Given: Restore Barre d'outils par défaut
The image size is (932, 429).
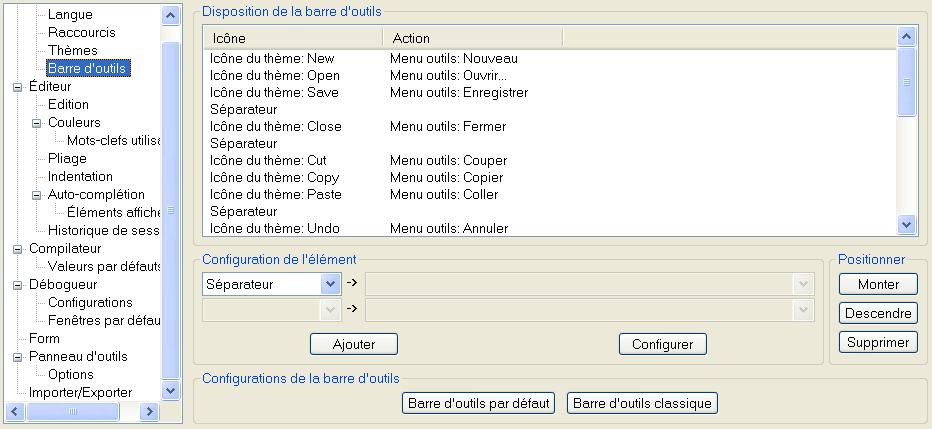Looking at the screenshot, I should point(478,403).
